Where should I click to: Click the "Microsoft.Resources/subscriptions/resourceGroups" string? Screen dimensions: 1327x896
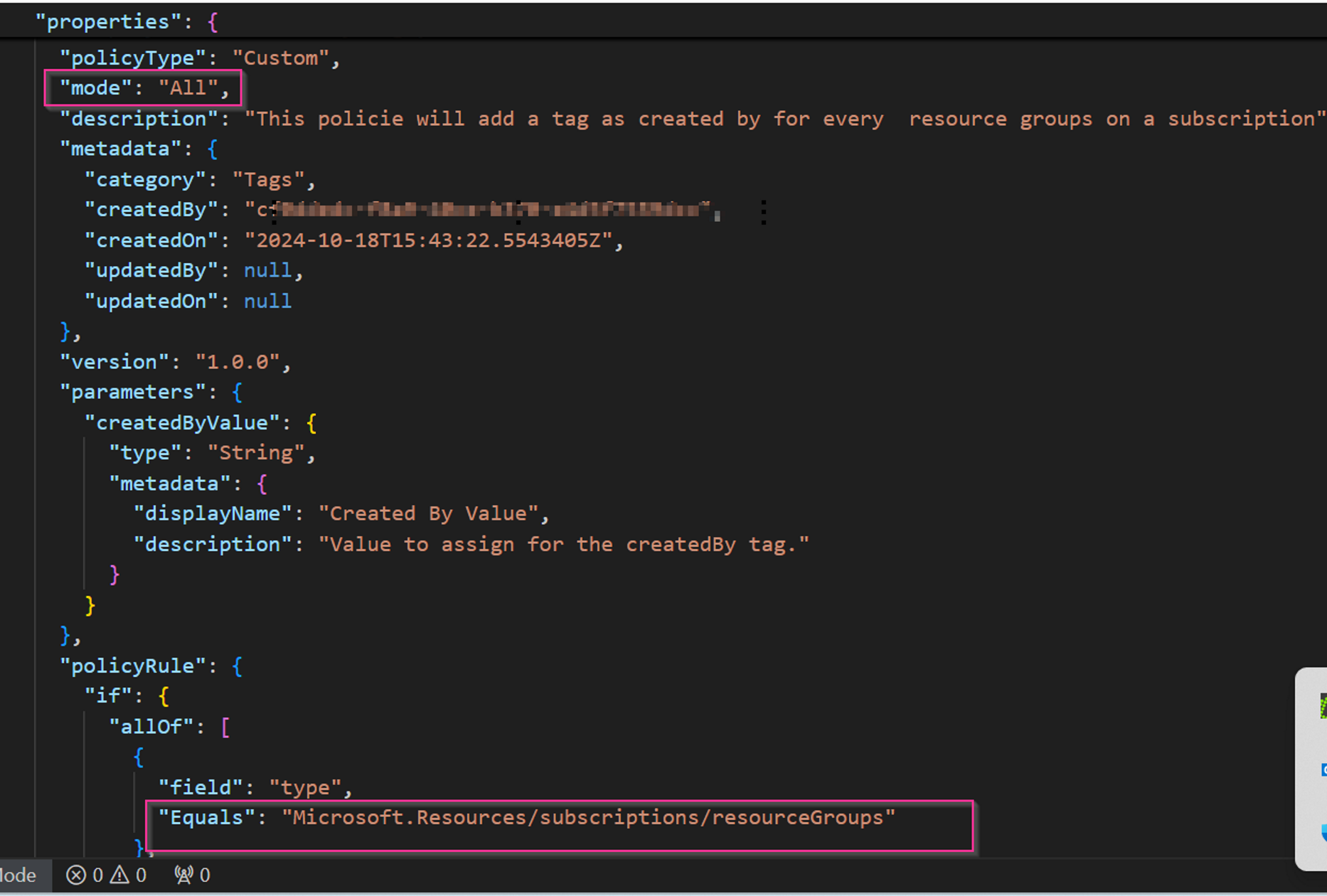(x=589, y=817)
